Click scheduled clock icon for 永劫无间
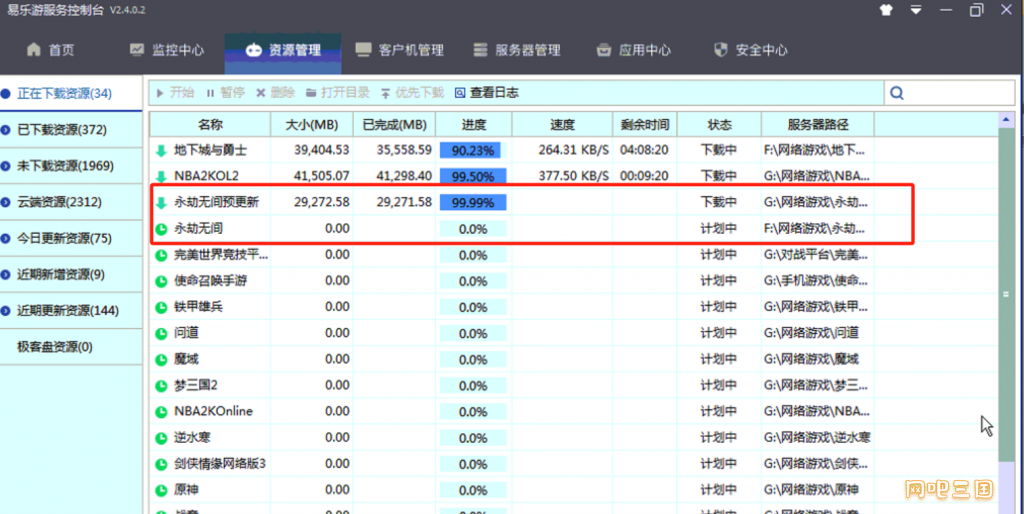1024x514 pixels. pyautogui.click(x=161, y=229)
